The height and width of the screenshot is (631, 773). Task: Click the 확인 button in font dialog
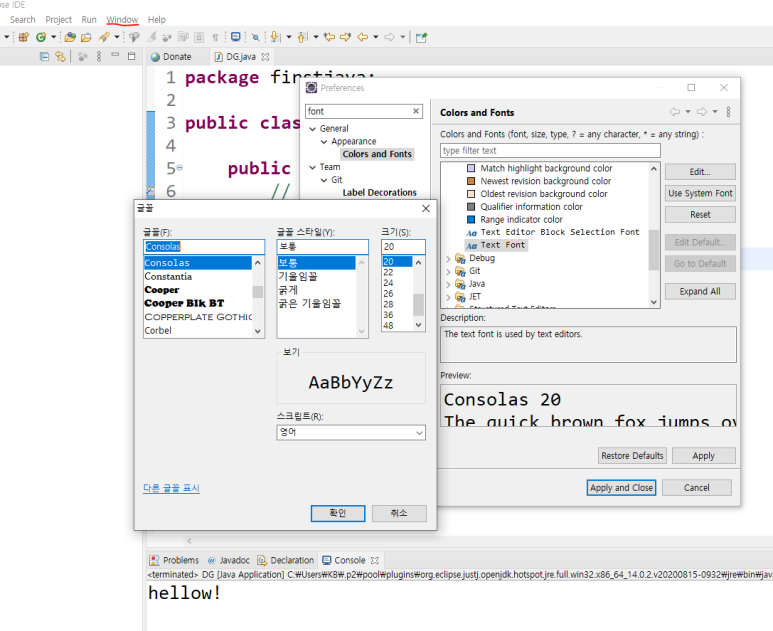click(x=338, y=513)
